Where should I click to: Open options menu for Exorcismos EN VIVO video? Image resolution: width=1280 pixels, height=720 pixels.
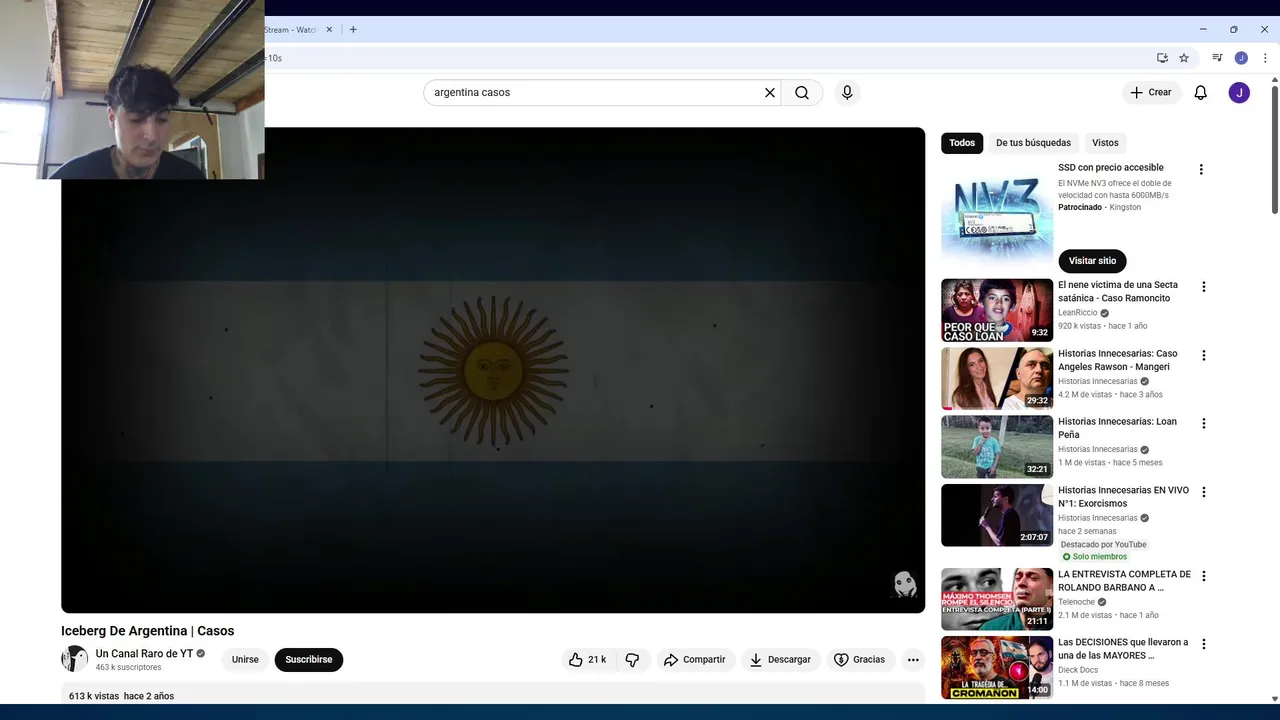[1204, 492]
